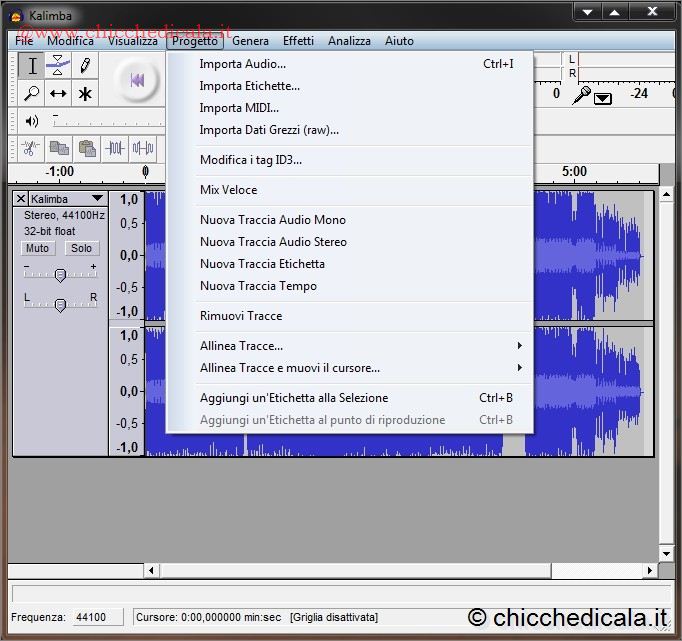Click the Silence audio toolbar icon
This screenshot has height=641, width=682.
point(143,148)
